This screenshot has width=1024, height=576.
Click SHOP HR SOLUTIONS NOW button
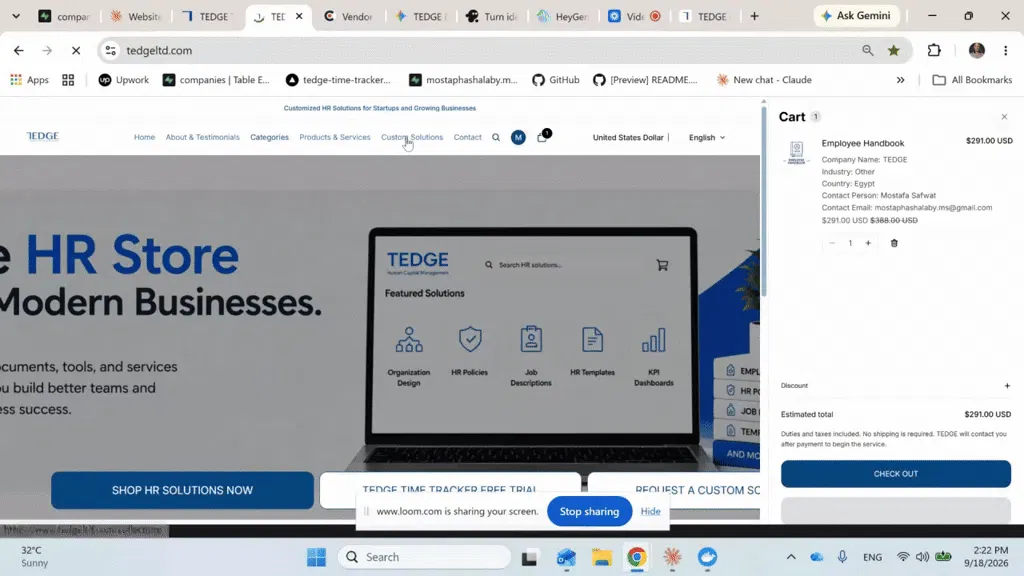pyautogui.click(x=182, y=490)
